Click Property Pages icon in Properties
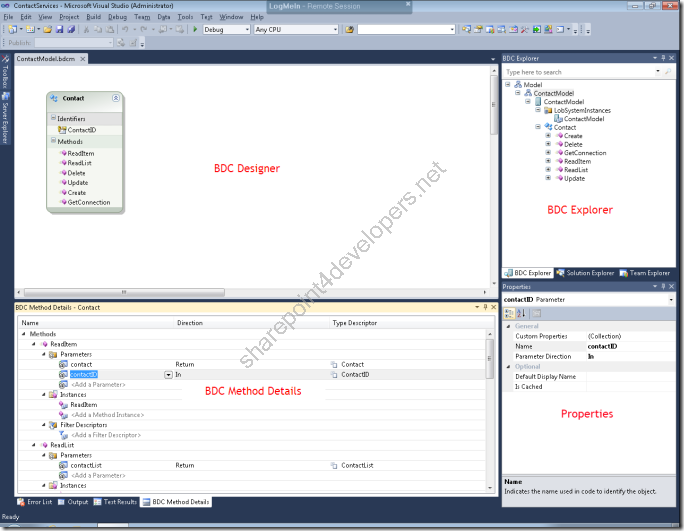The image size is (684, 531). pyautogui.click(x=537, y=313)
